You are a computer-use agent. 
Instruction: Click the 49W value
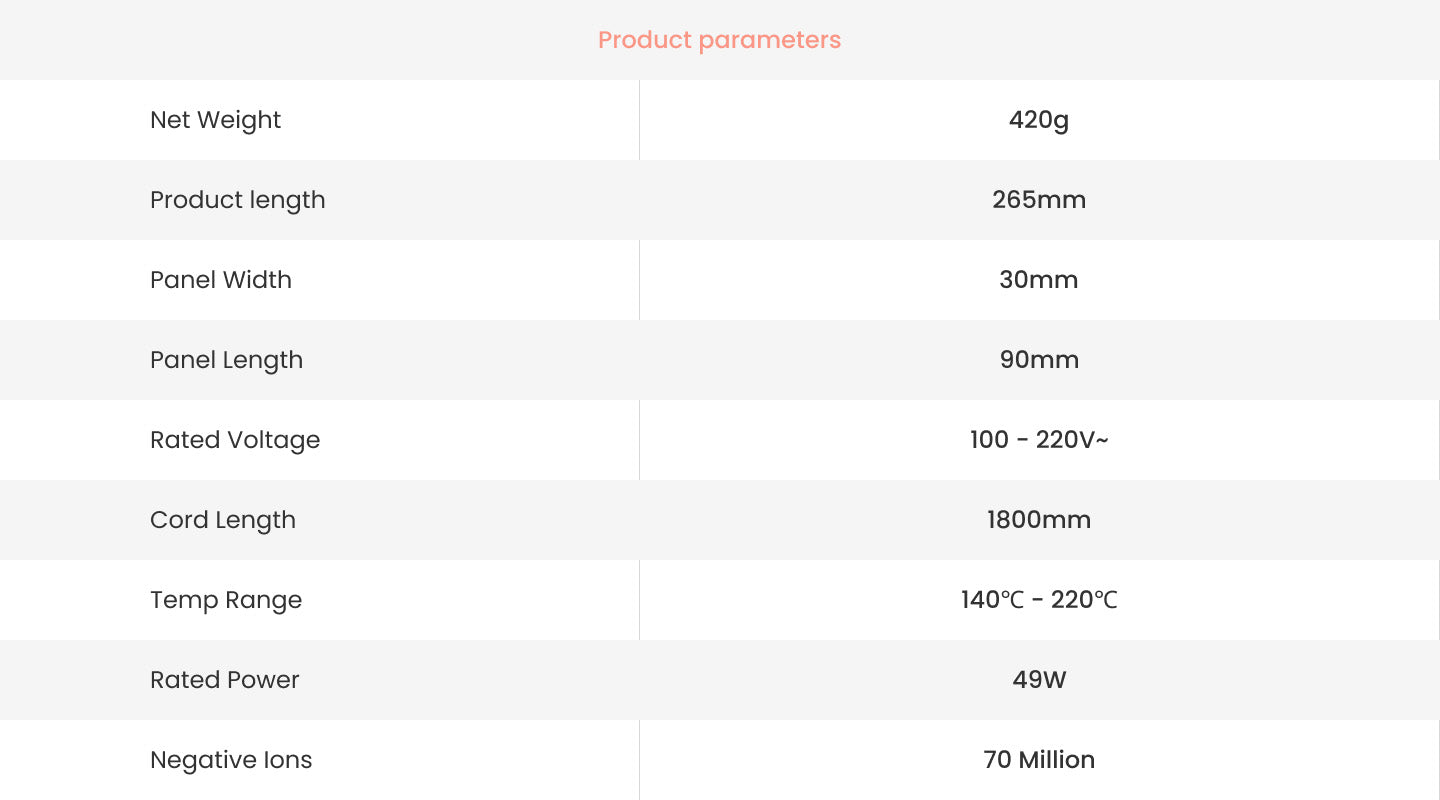1039,680
